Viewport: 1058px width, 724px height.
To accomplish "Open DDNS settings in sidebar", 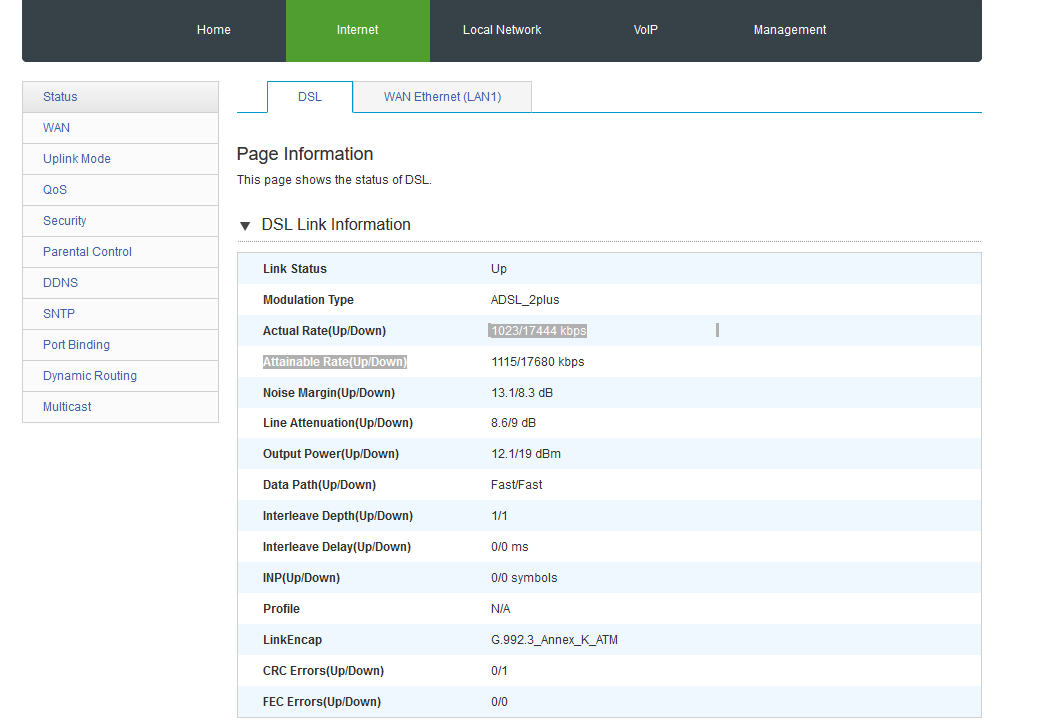I will tap(120, 283).
